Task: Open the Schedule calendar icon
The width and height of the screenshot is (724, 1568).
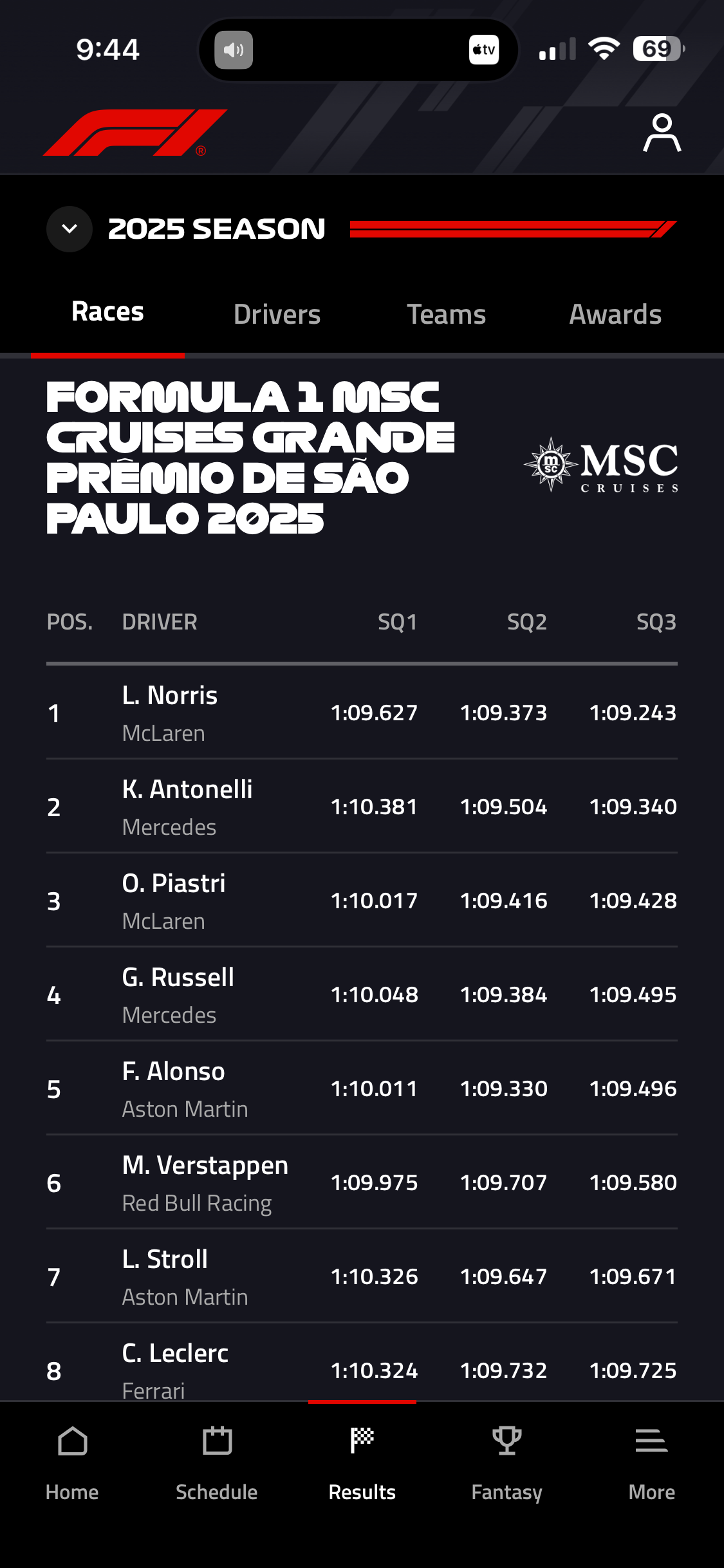Action: [x=217, y=1442]
